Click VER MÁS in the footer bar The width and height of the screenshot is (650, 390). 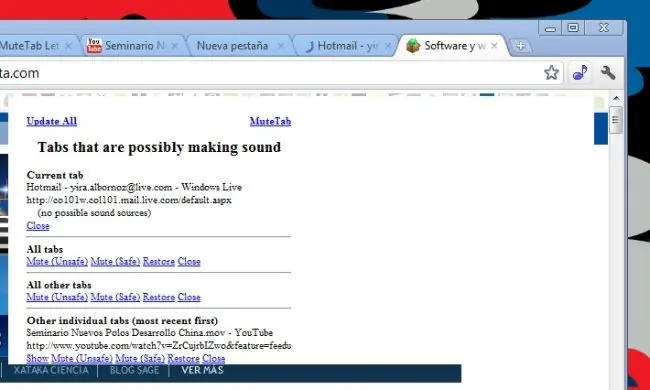click(202, 370)
